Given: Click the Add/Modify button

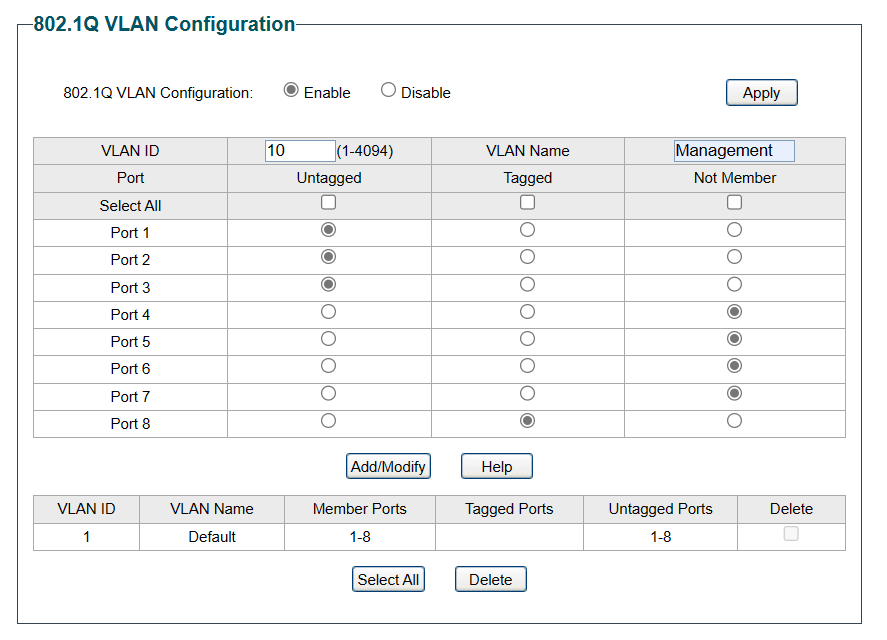Looking at the screenshot, I should tap(389, 467).
